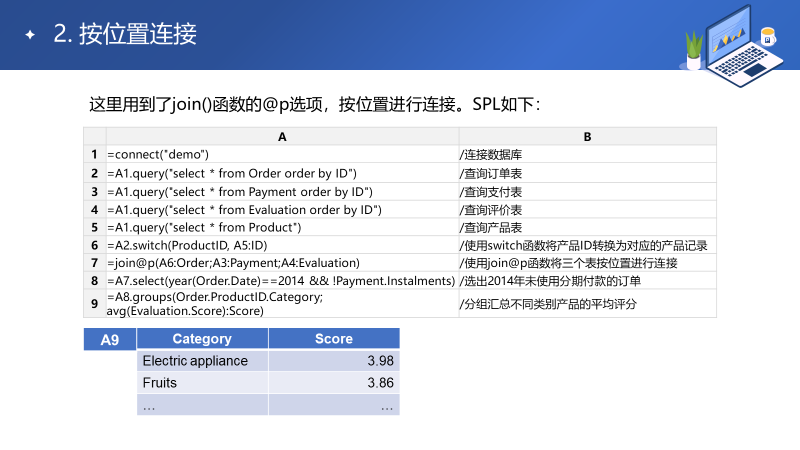Click the Score column header
This screenshot has width=800, height=450.
(x=334, y=339)
